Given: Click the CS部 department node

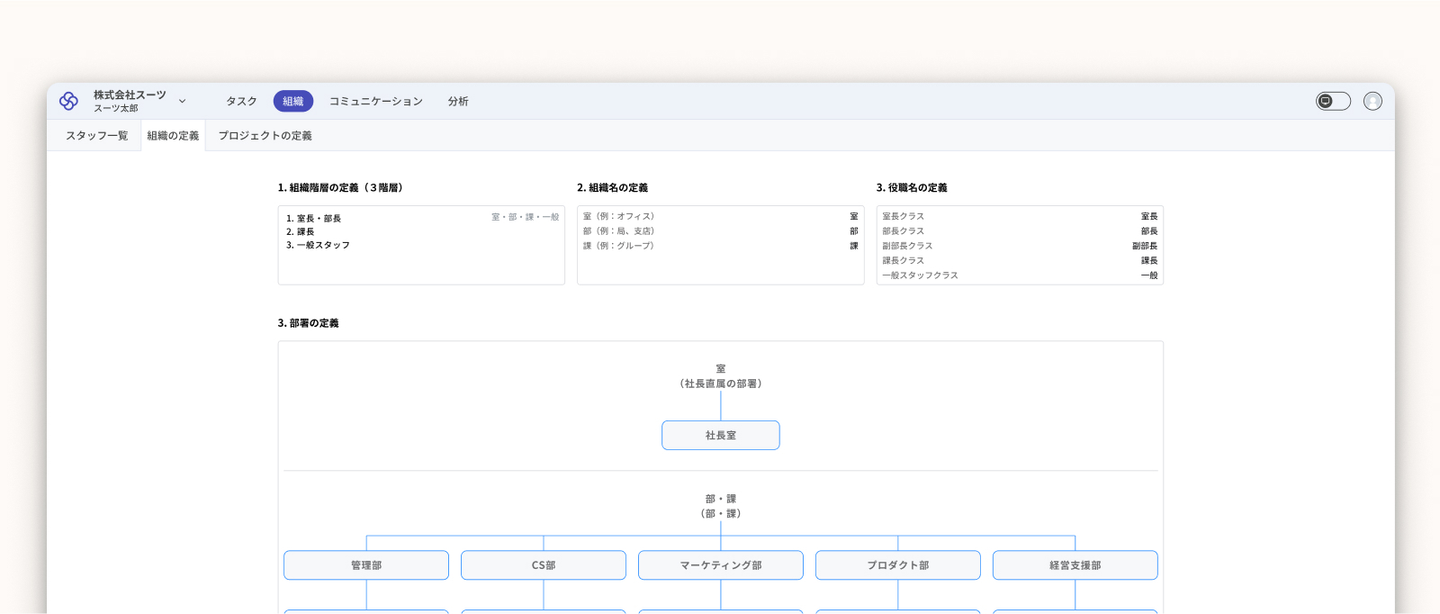Looking at the screenshot, I should (x=543, y=565).
